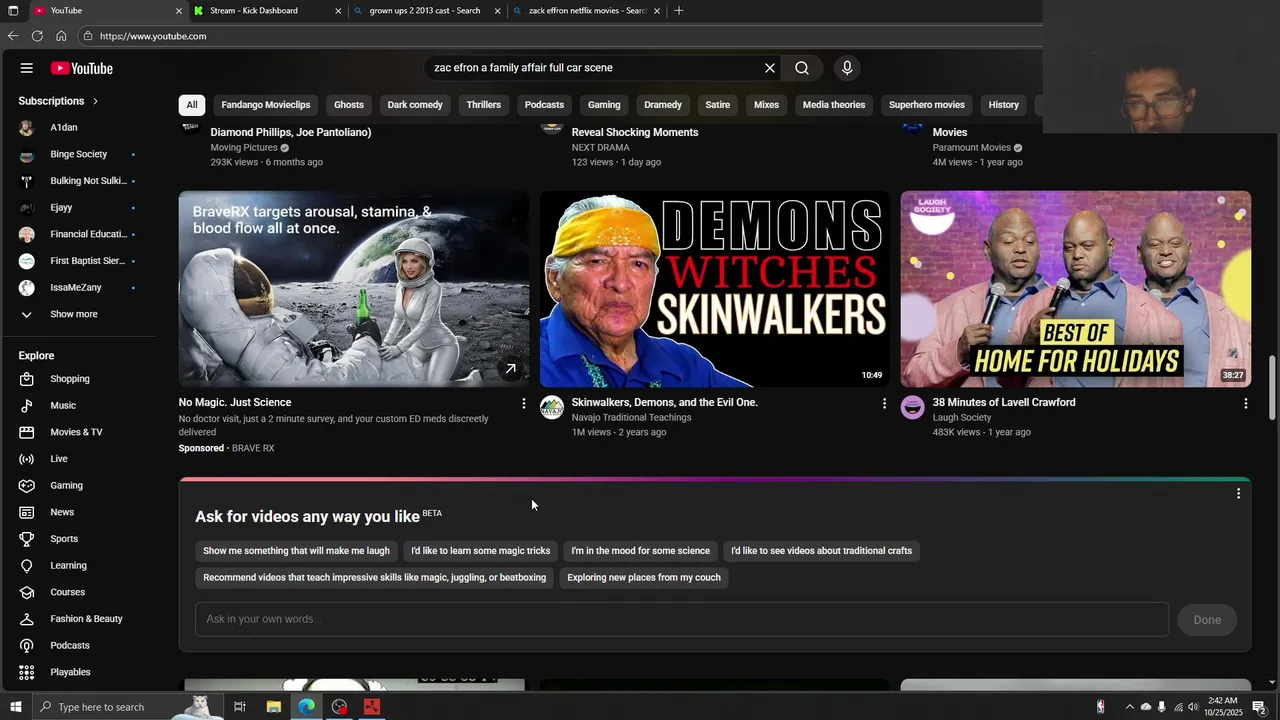Viewport: 1280px width, 720px height.
Task: Select the All filter chip
Action: click(192, 105)
